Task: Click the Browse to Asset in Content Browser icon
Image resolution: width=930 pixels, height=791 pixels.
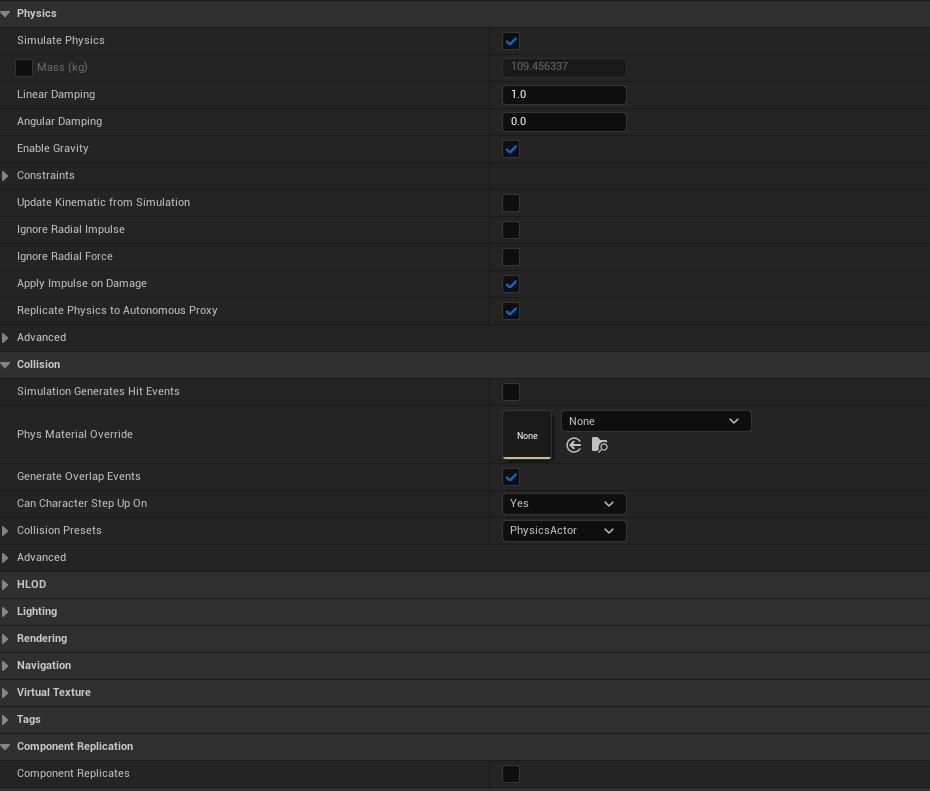Action: tap(600, 445)
